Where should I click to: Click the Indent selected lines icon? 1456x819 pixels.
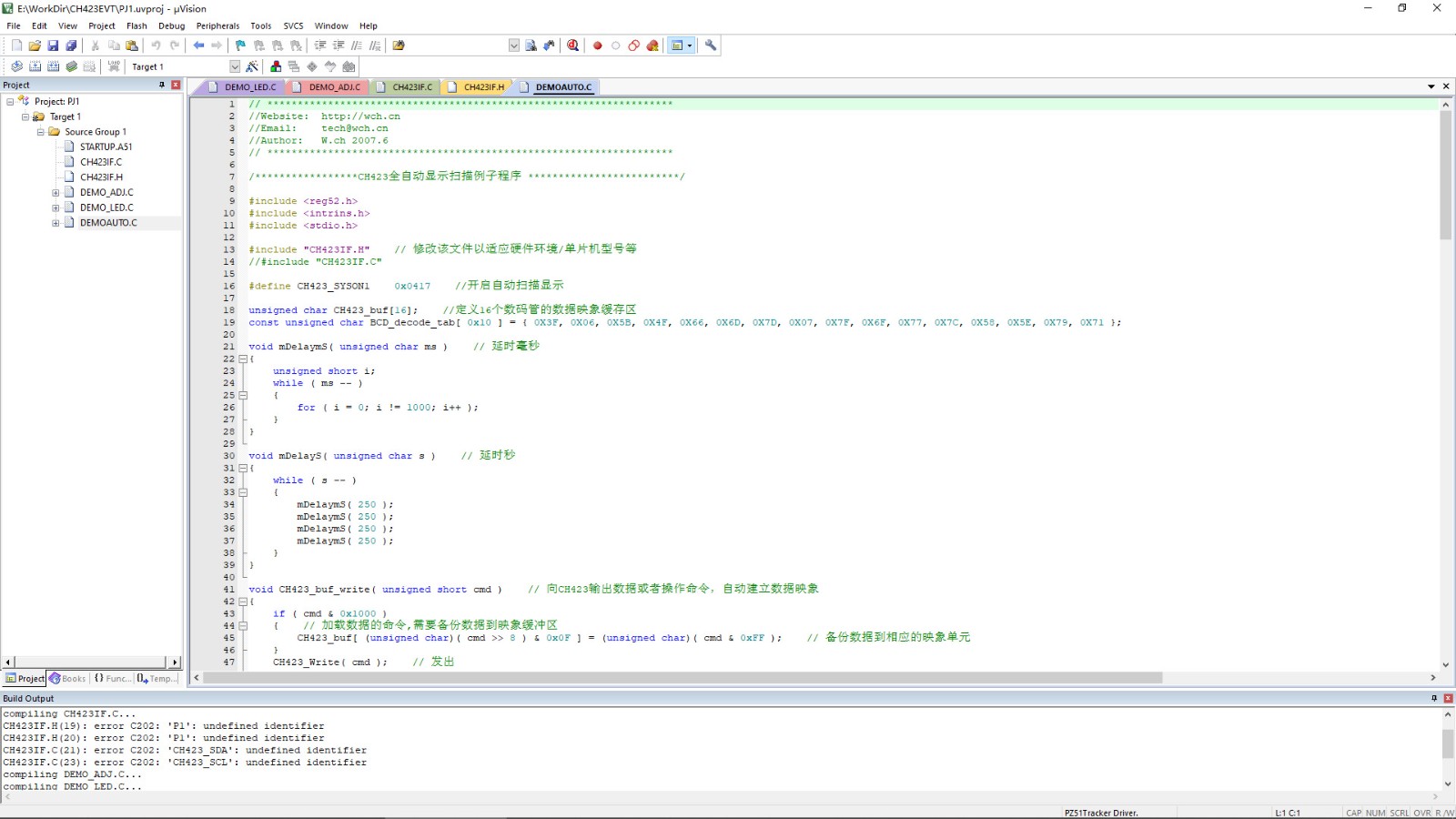[x=320, y=45]
